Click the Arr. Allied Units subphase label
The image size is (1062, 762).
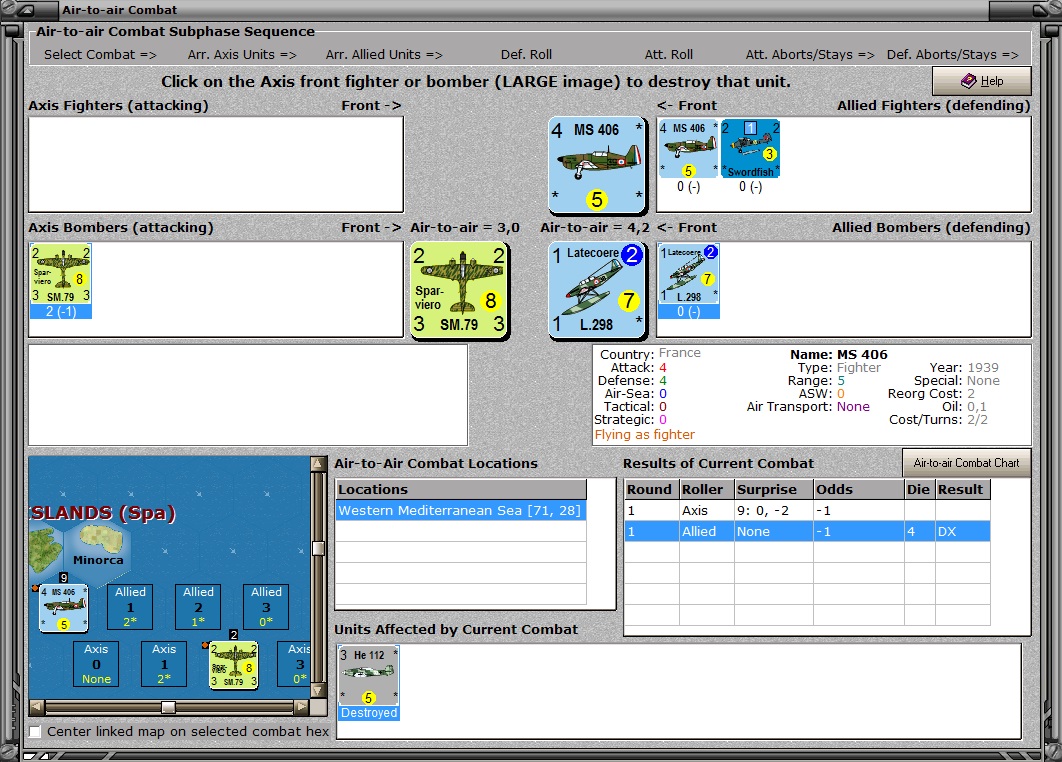pyautogui.click(x=384, y=55)
